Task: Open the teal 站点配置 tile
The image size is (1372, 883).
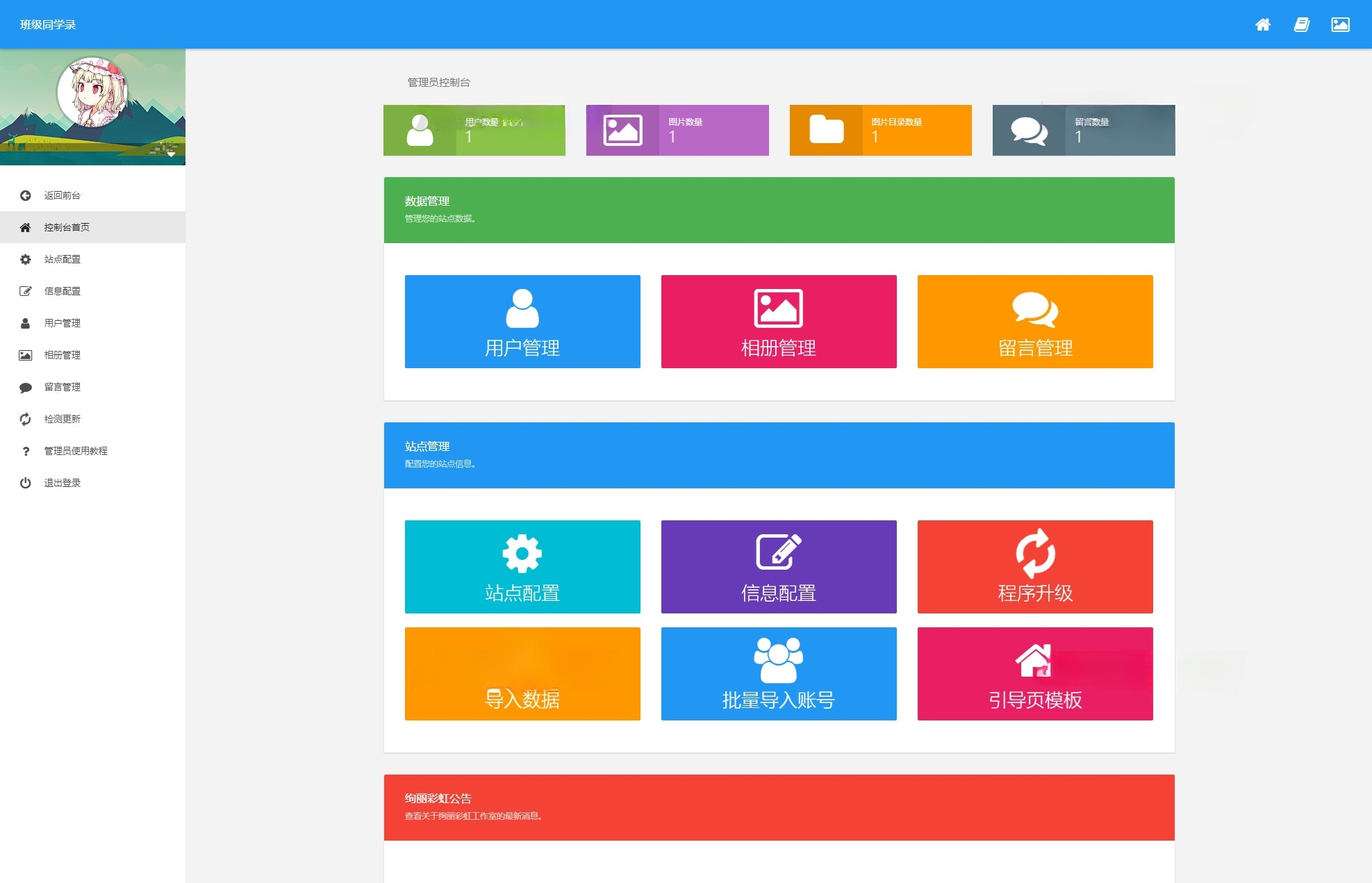Action: point(522,567)
